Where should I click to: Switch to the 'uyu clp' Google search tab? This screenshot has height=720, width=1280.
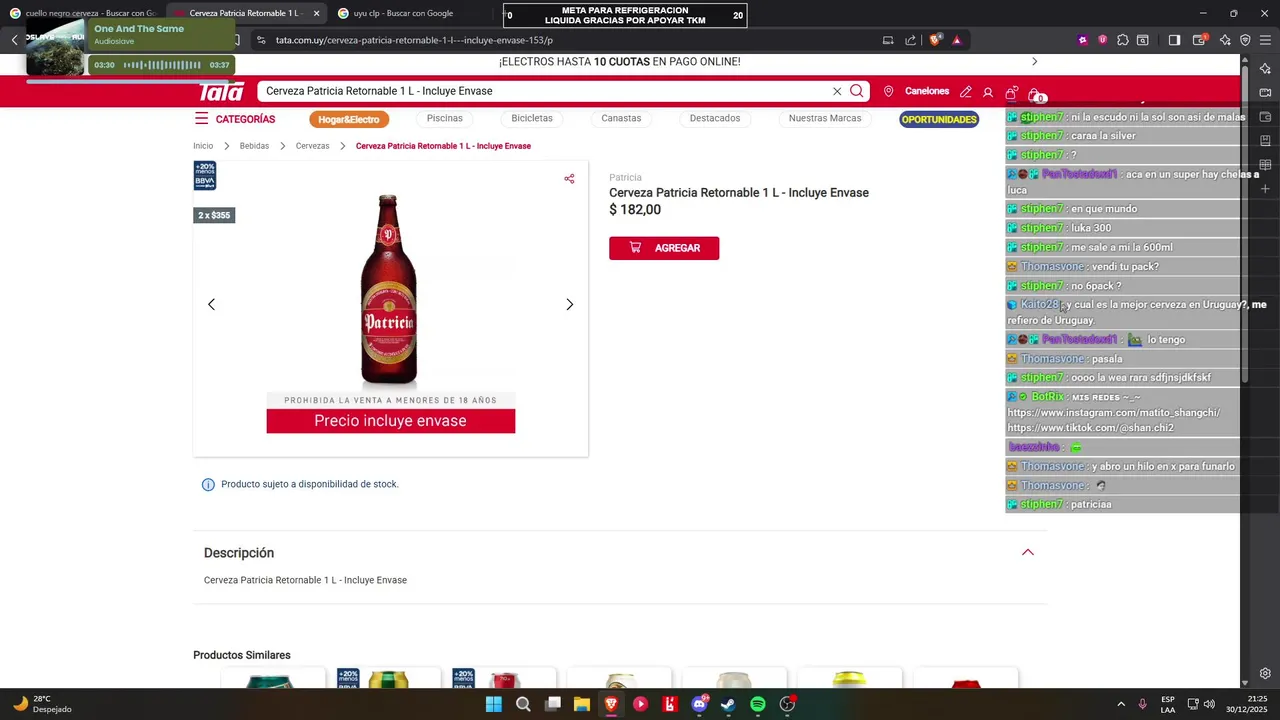point(403,13)
